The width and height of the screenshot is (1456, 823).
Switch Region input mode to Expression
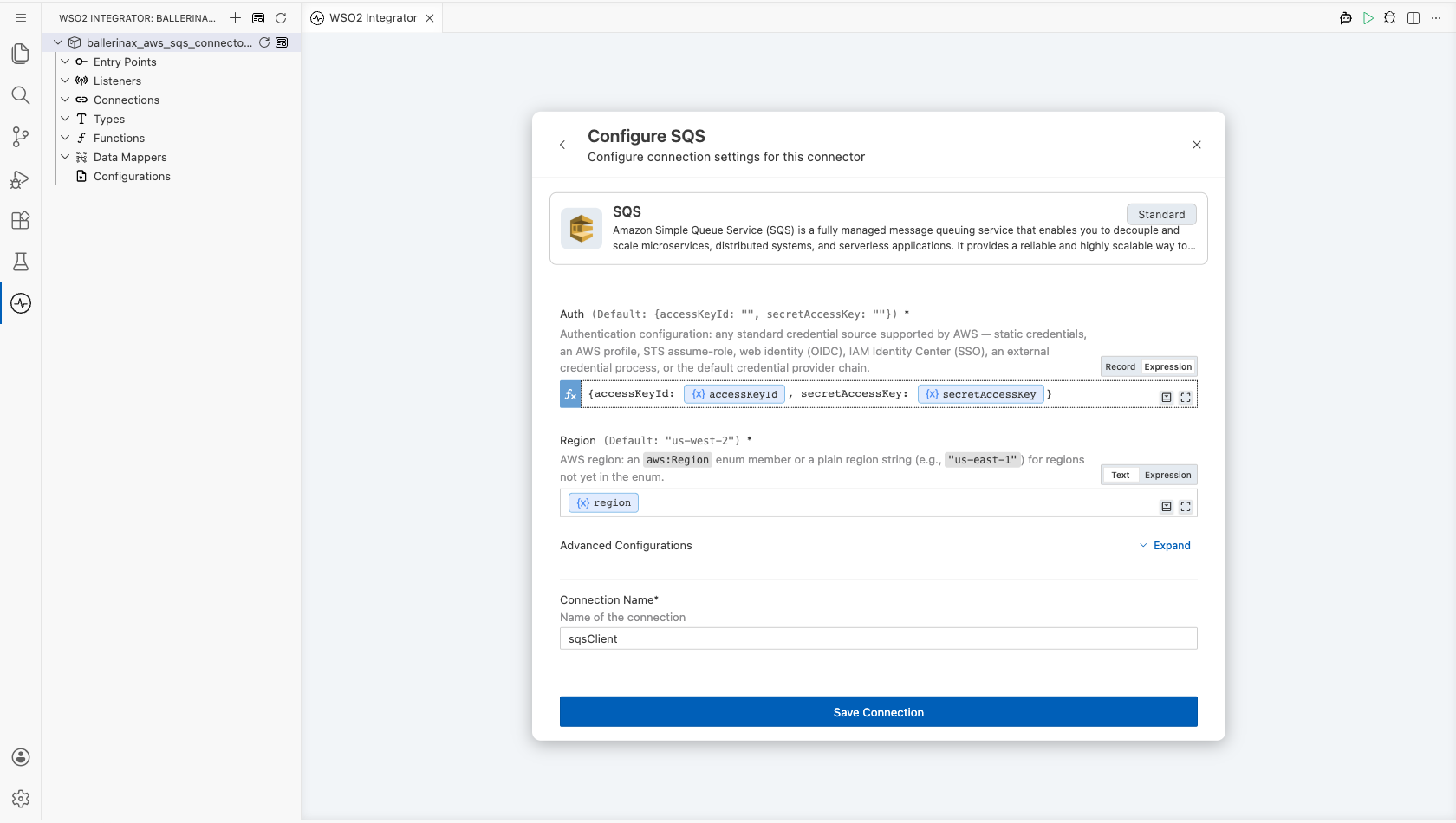coord(1167,475)
